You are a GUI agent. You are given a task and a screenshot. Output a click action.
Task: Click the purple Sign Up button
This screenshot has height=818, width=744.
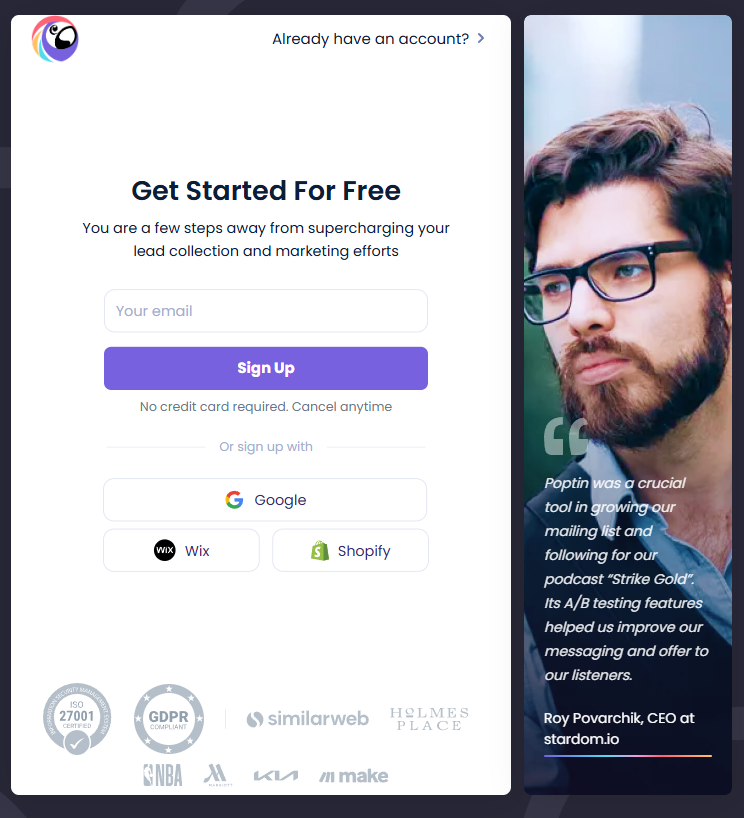(x=266, y=368)
